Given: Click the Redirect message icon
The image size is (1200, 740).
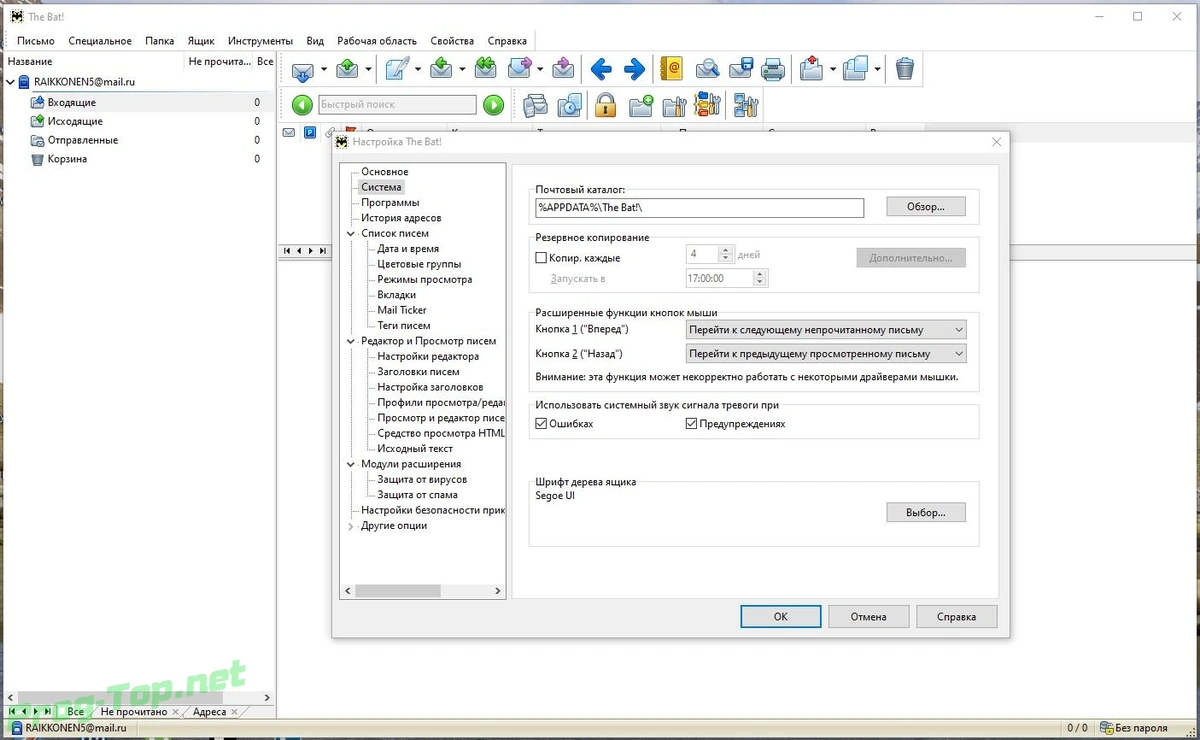Looking at the screenshot, I should (563, 69).
